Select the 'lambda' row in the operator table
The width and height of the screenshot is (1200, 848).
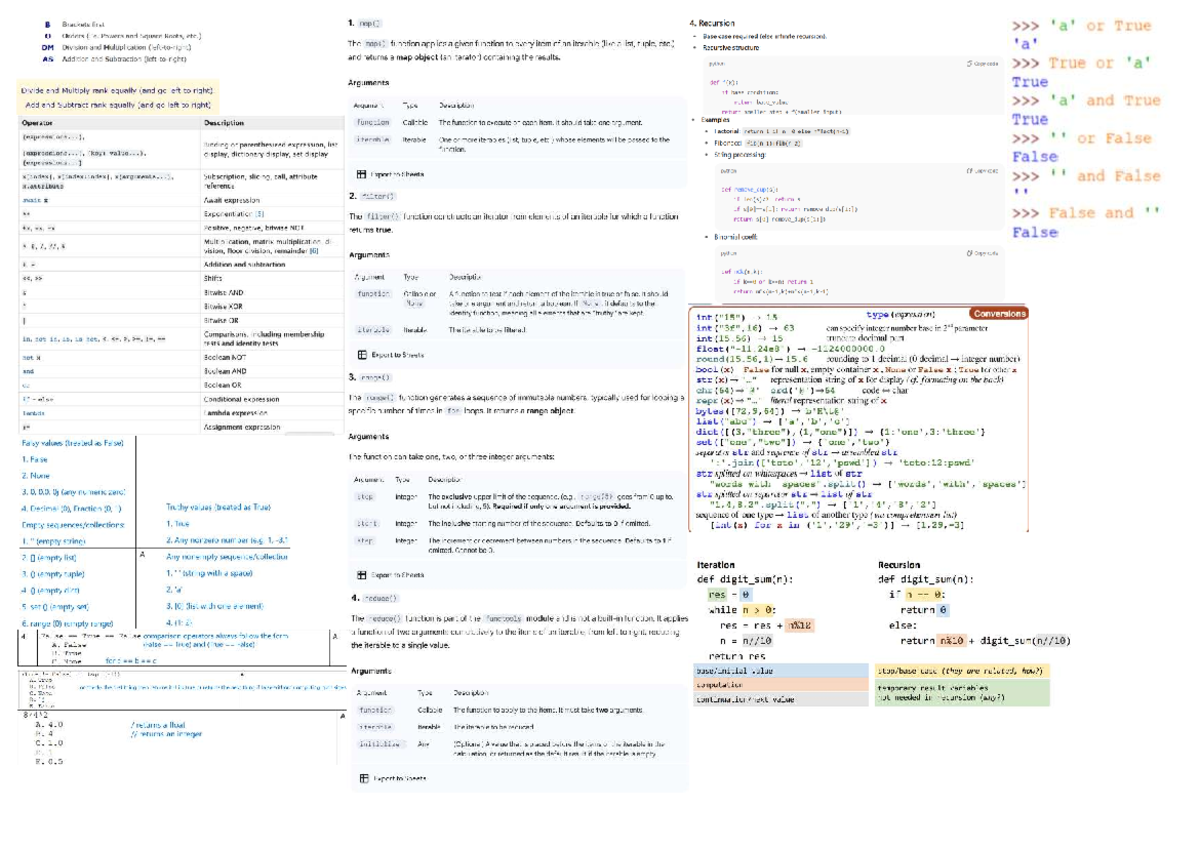[x=34, y=412]
